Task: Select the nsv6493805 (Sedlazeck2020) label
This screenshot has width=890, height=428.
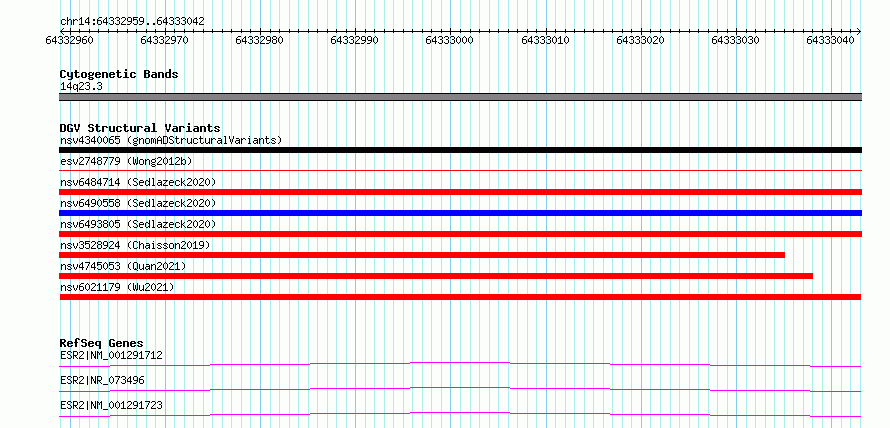Action: (x=138, y=224)
